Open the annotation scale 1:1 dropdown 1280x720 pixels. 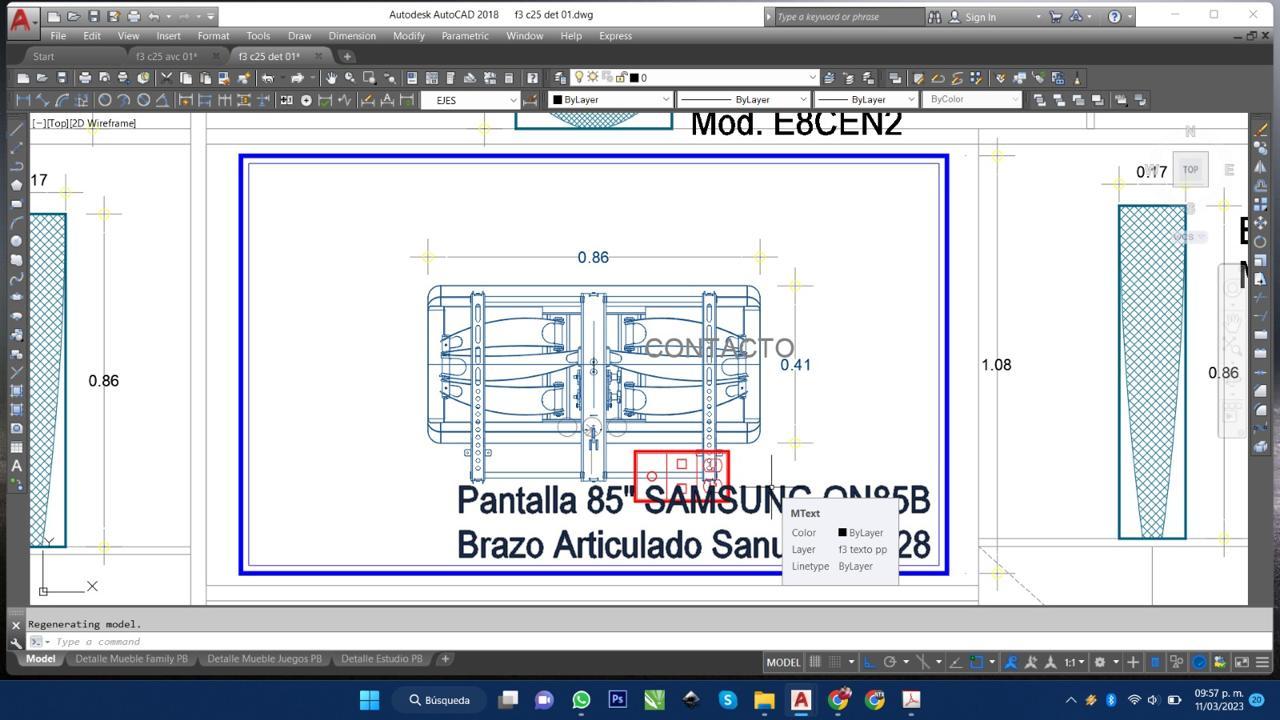(1075, 662)
